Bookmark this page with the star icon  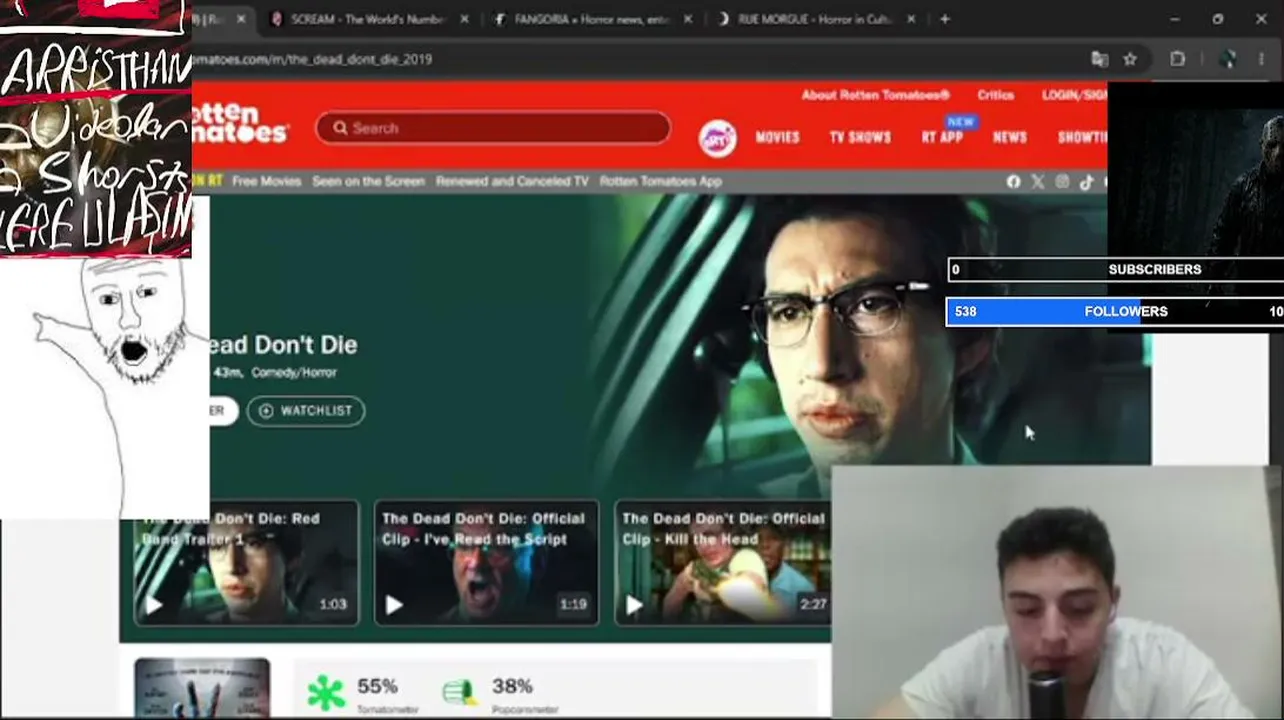coord(1130,59)
